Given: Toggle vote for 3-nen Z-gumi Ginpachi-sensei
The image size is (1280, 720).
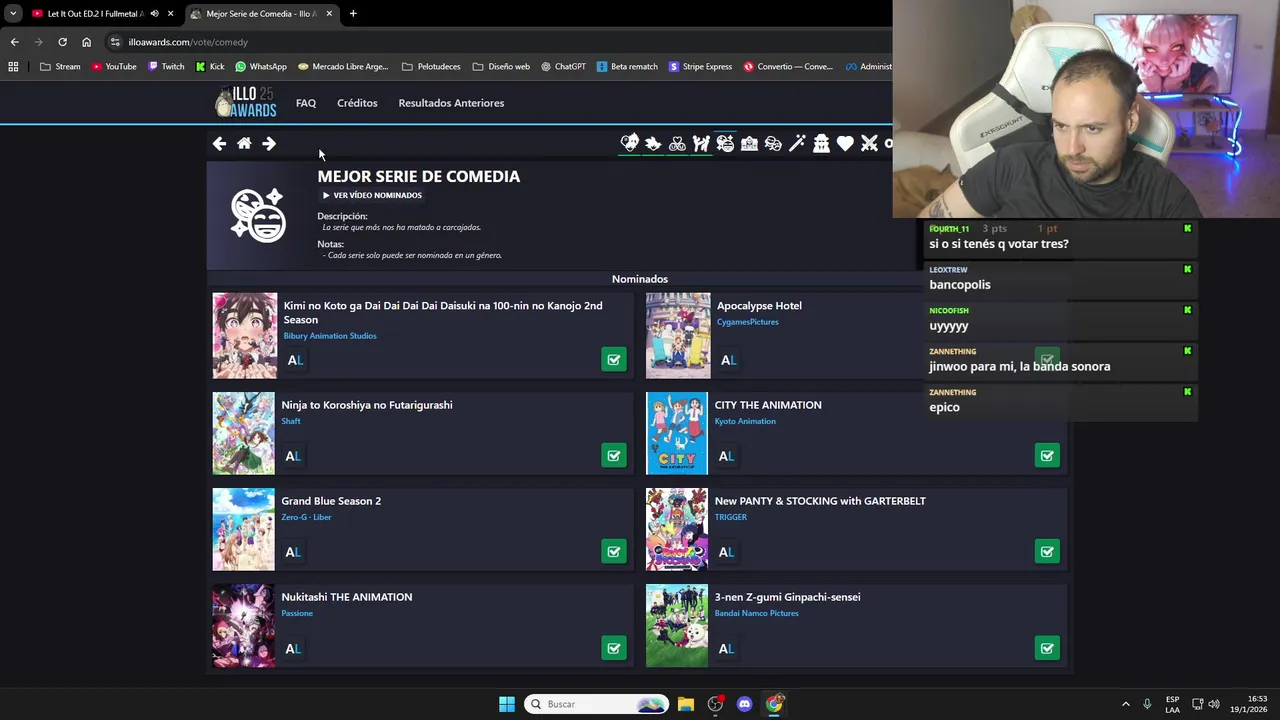Looking at the screenshot, I should [1047, 649].
